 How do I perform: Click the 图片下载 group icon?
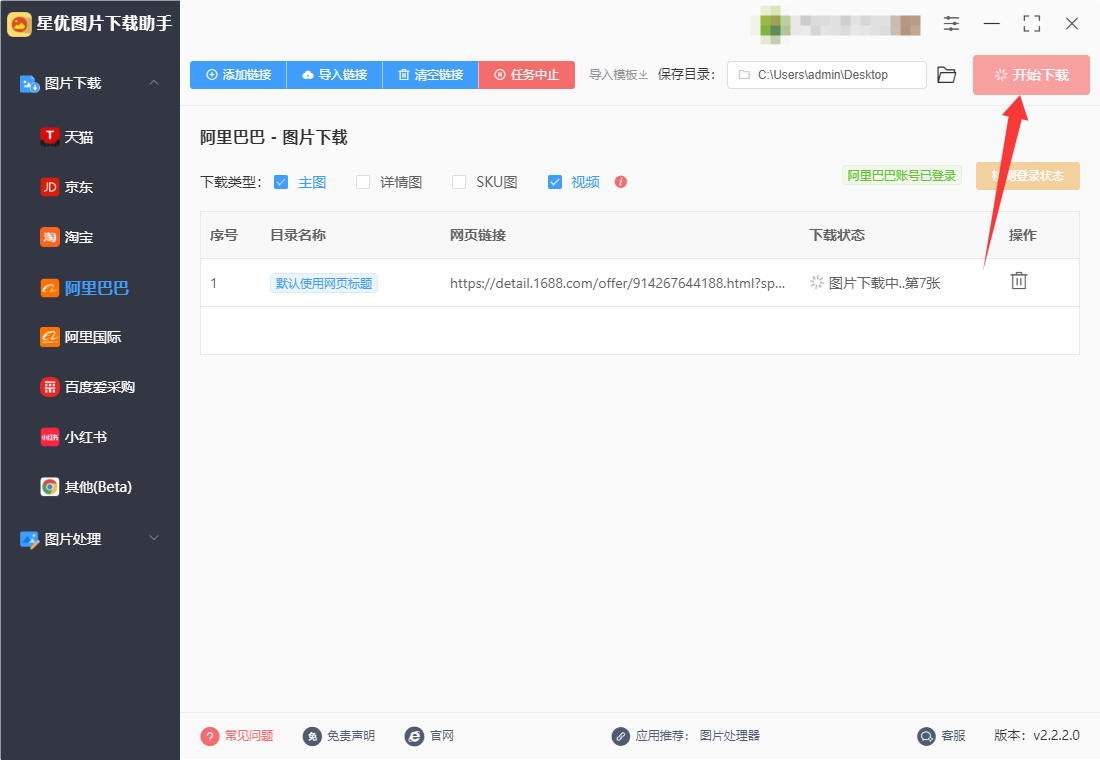[x=29, y=84]
